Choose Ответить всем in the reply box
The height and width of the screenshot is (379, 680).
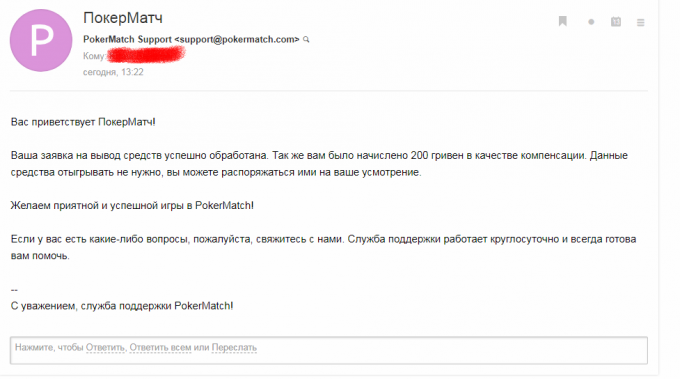click(x=160, y=347)
